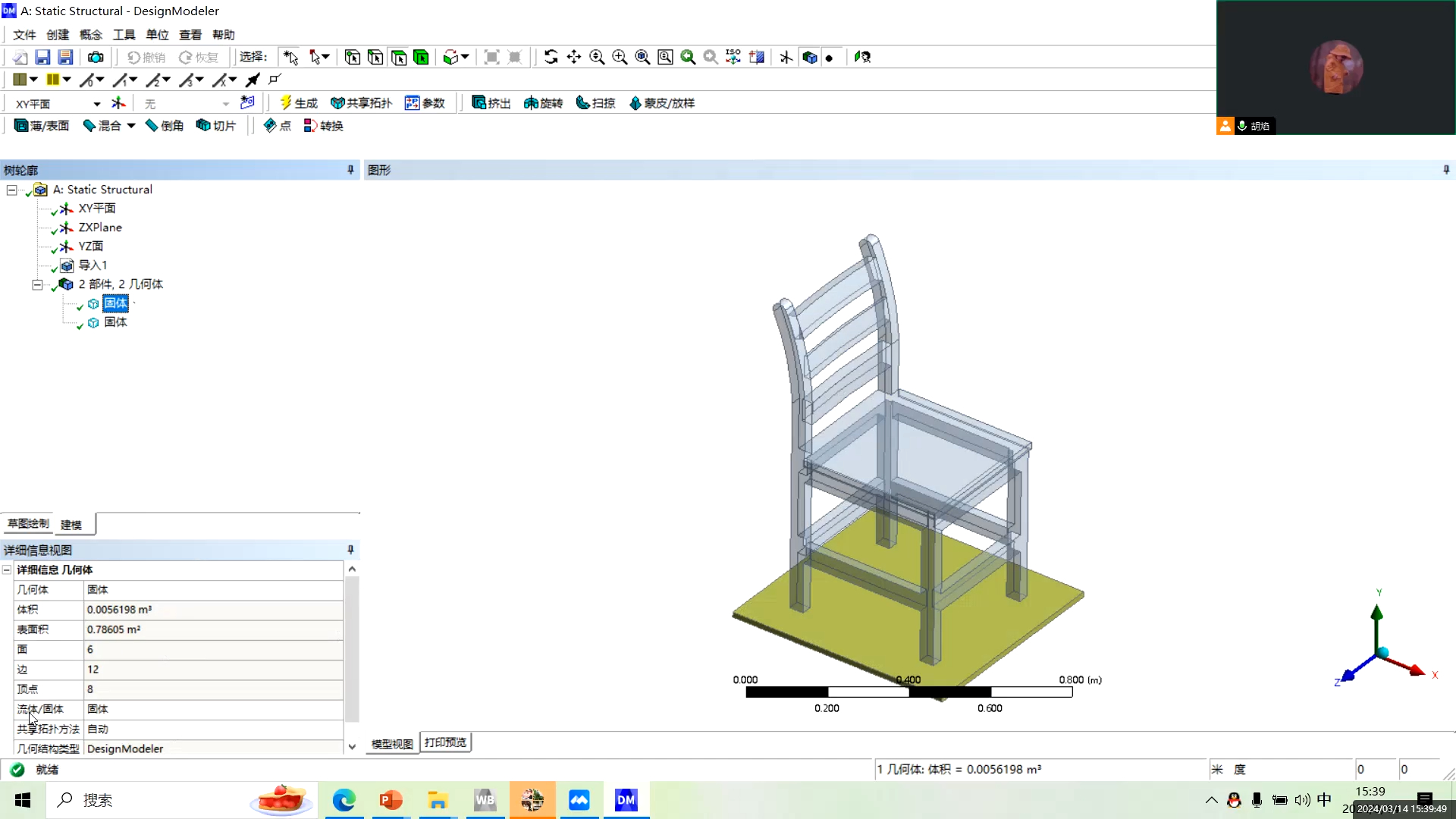Click the Save project icon

pyautogui.click(x=42, y=57)
